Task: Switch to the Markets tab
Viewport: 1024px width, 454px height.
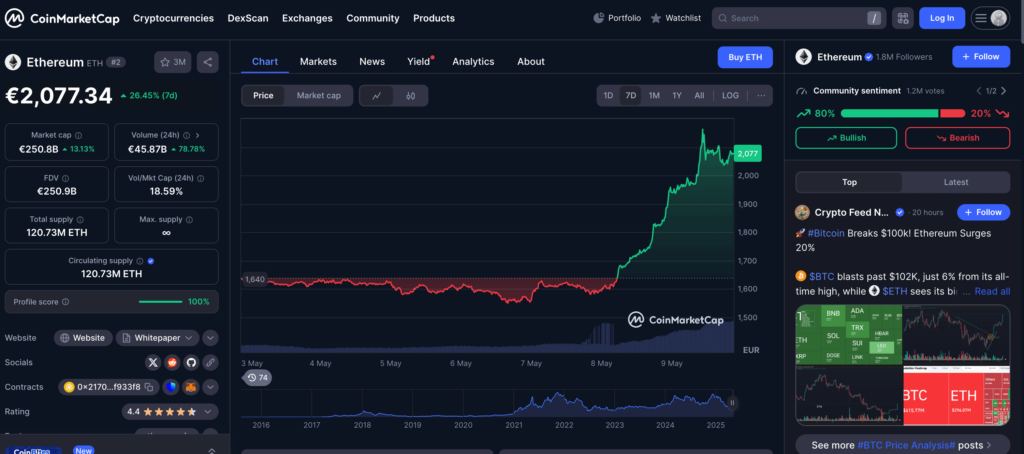Action: 318,61
